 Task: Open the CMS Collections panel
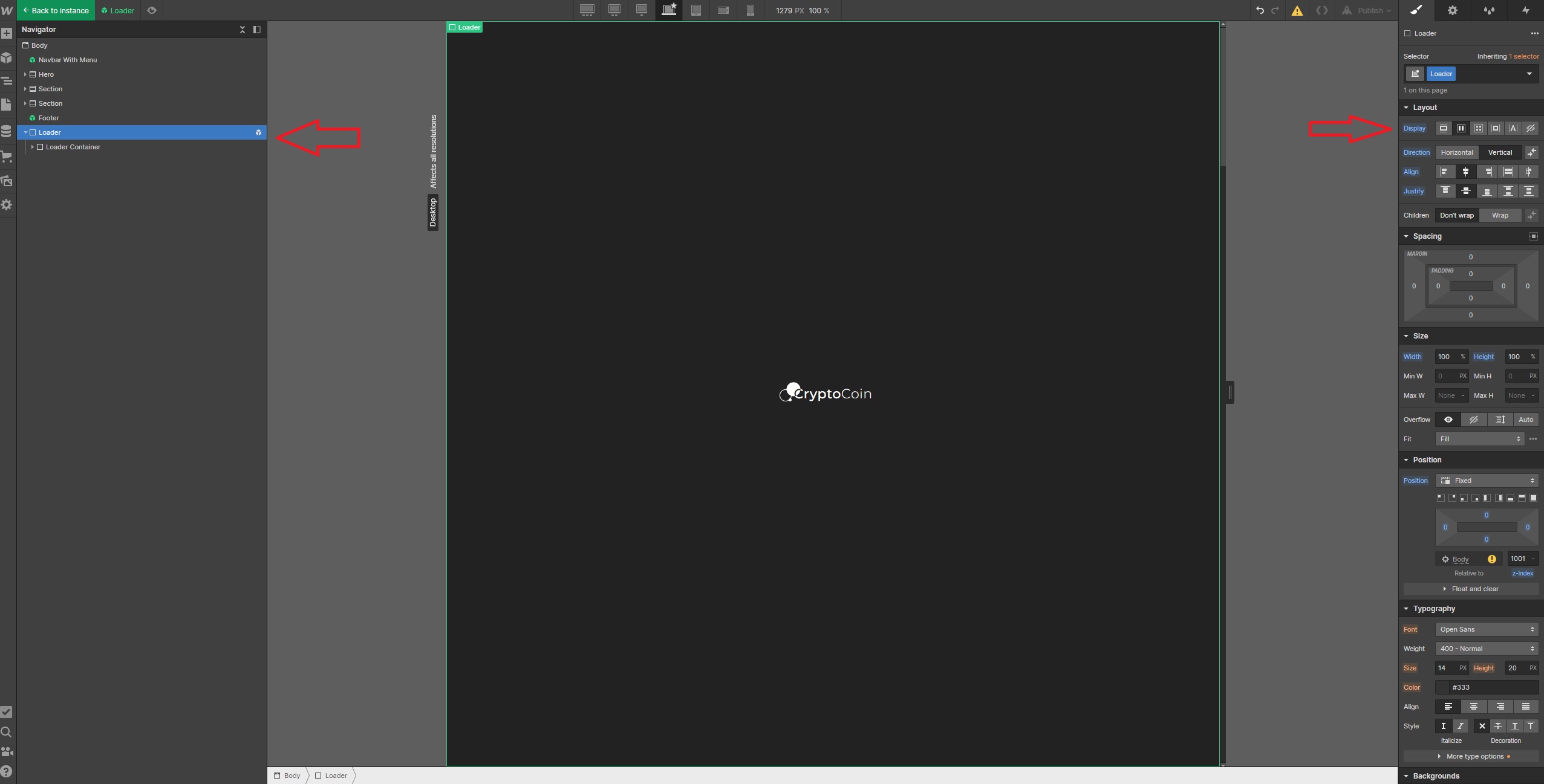click(7, 131)
